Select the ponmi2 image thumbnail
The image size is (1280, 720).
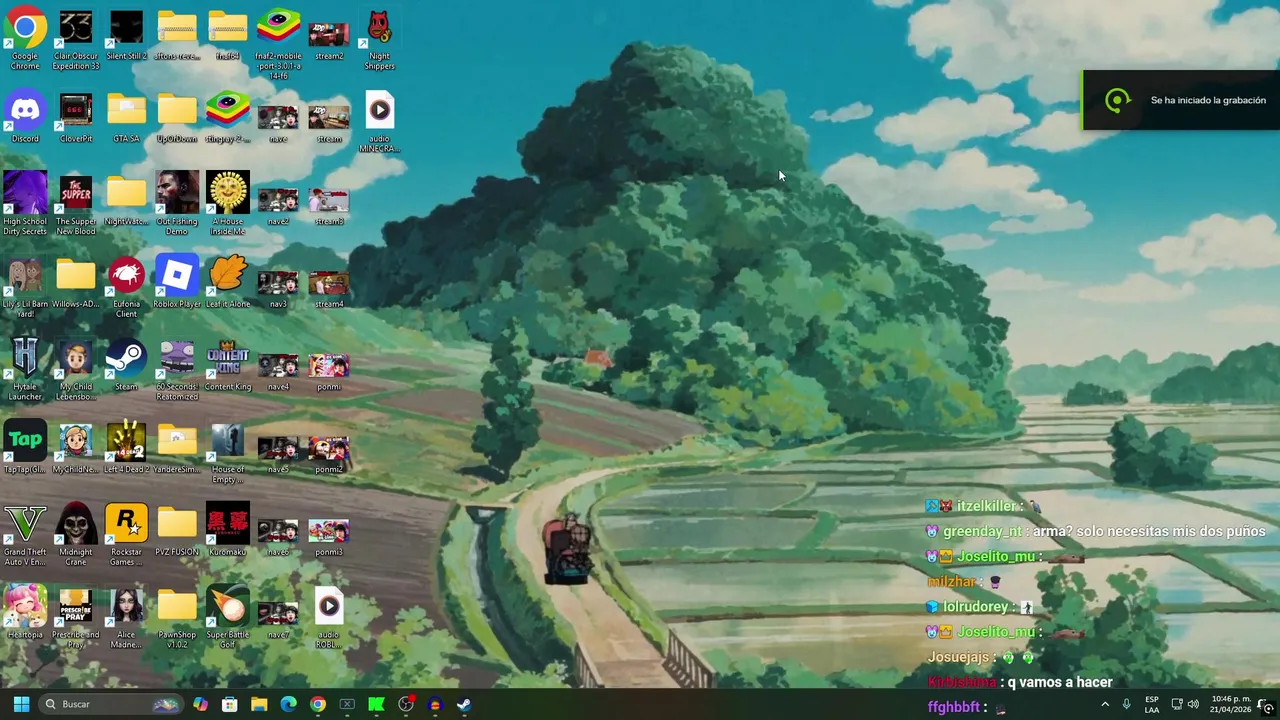coord(329,453)
